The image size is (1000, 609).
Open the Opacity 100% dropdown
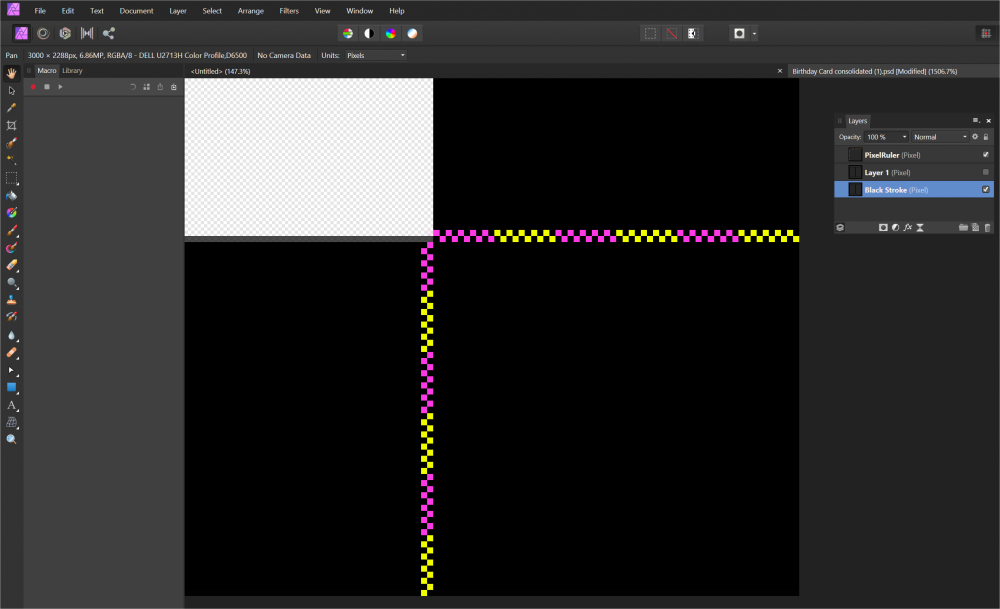coord(886,137)
